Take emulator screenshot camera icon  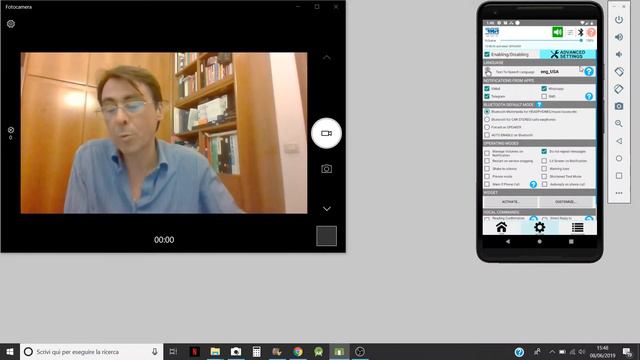point(619,106)
